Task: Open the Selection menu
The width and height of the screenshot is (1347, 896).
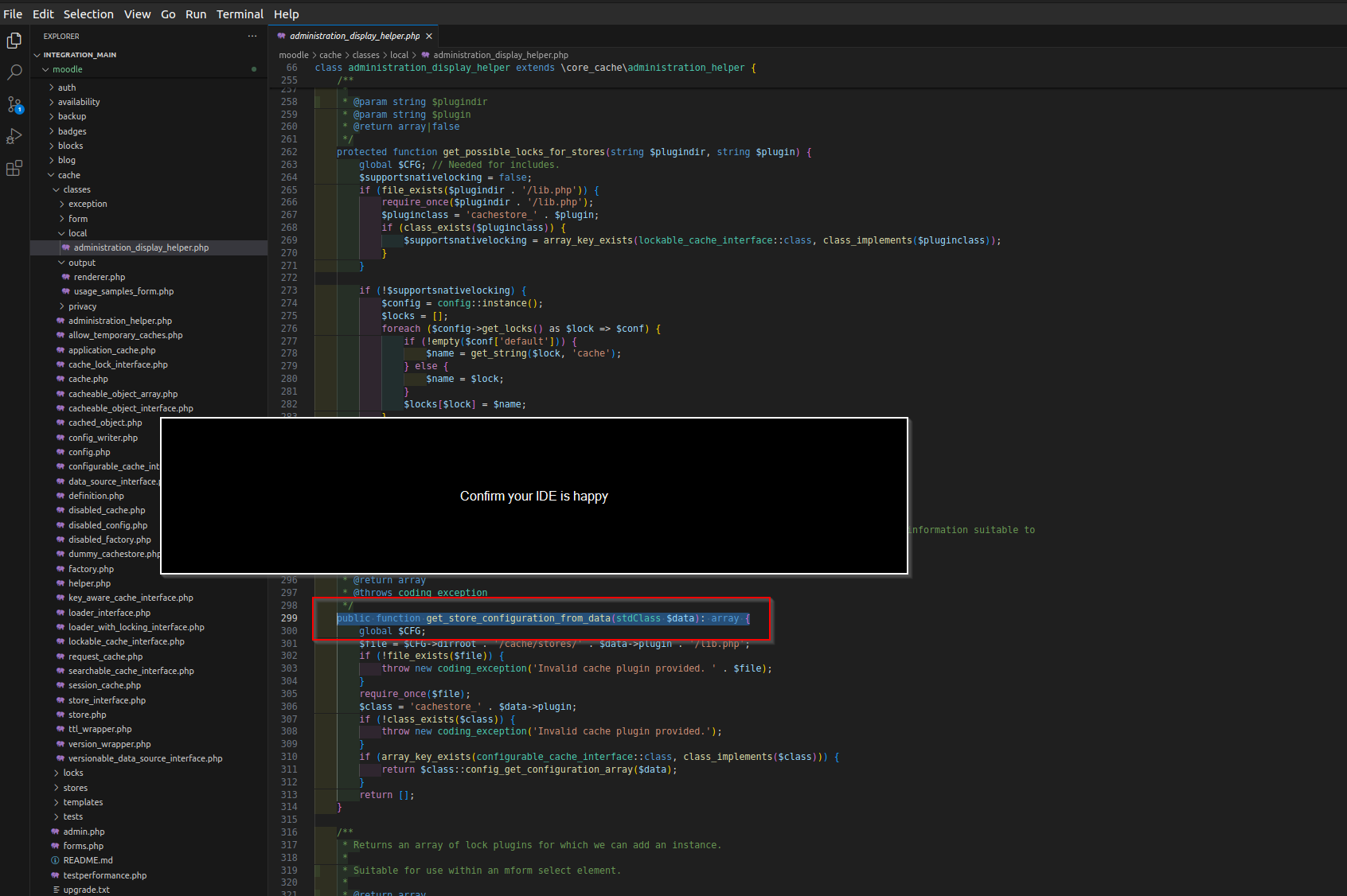Action: coord(88,14)
